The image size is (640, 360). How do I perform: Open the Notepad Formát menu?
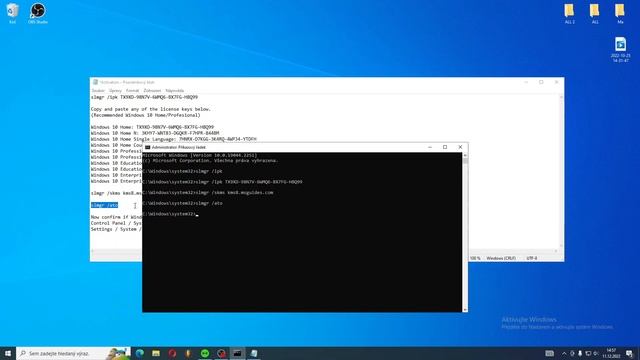132,91
